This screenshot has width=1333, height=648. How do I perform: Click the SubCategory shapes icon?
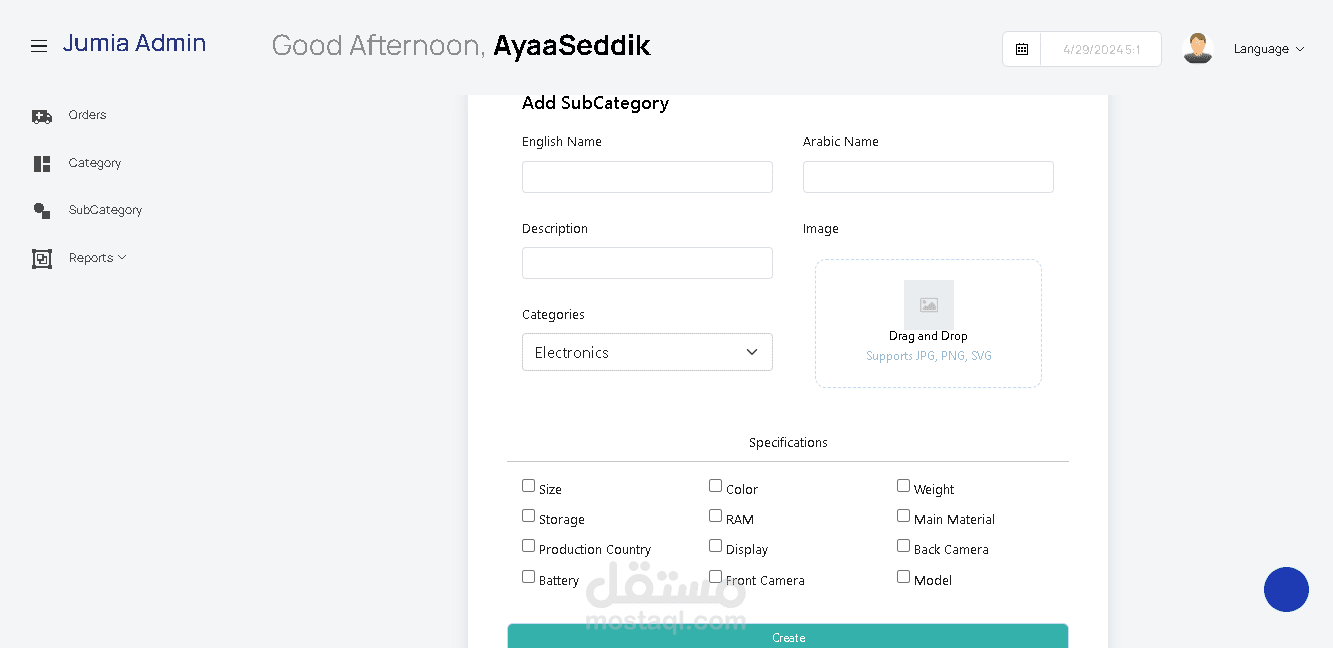tap(42, 211)
